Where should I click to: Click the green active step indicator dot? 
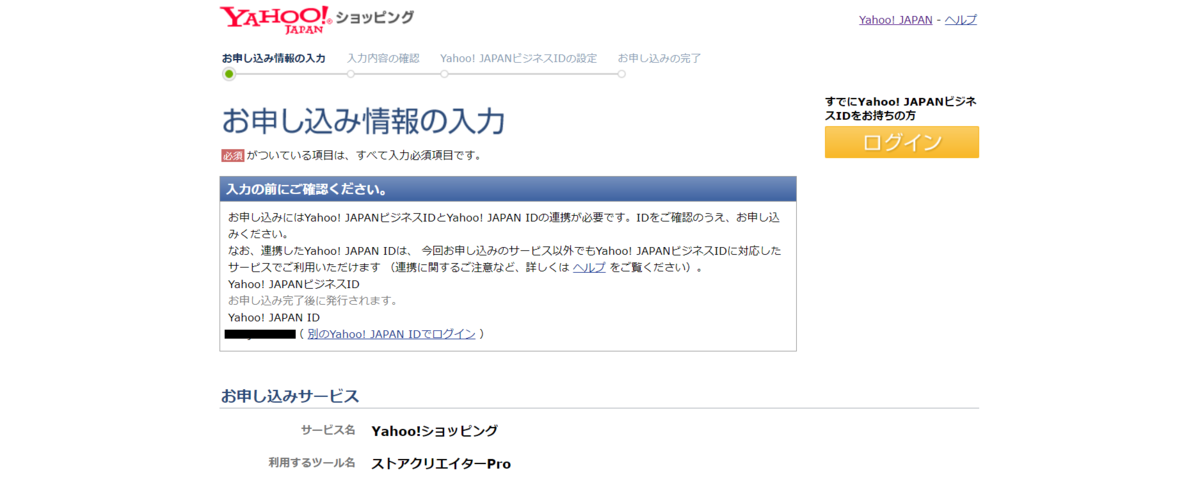point(229,74)
